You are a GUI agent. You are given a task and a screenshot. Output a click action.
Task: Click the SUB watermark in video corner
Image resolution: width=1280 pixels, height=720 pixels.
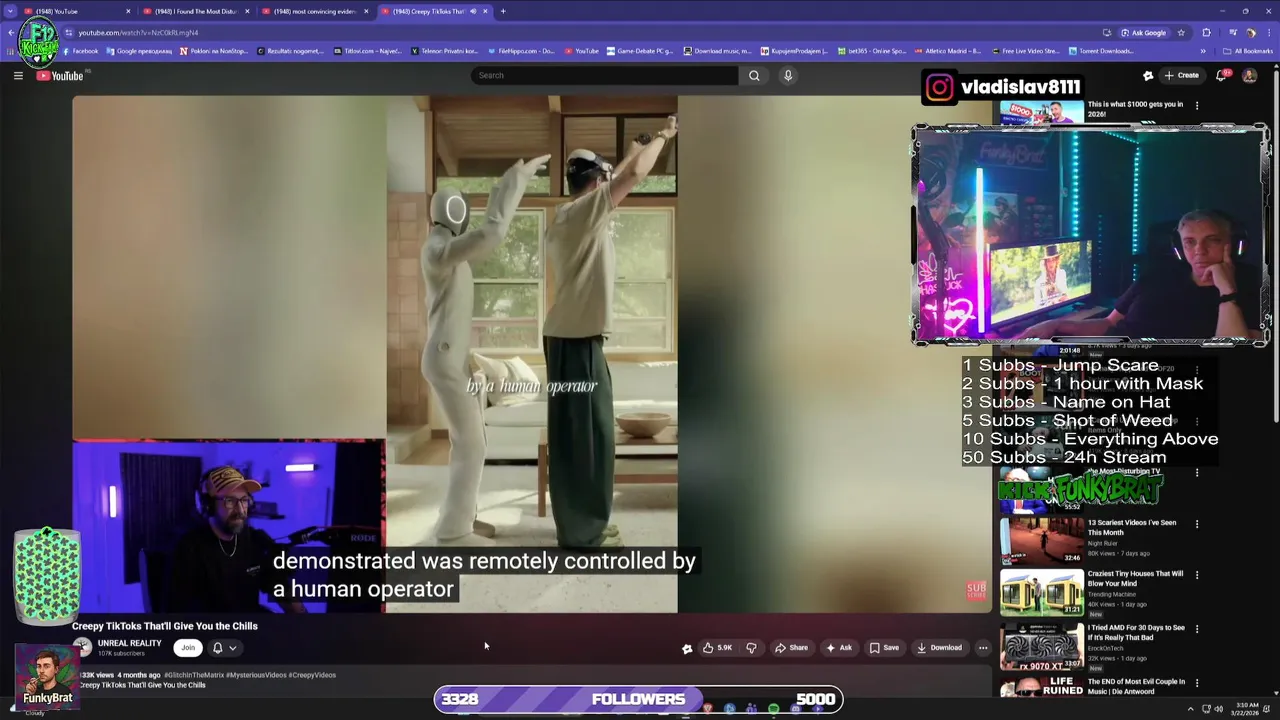click(976, 590)
